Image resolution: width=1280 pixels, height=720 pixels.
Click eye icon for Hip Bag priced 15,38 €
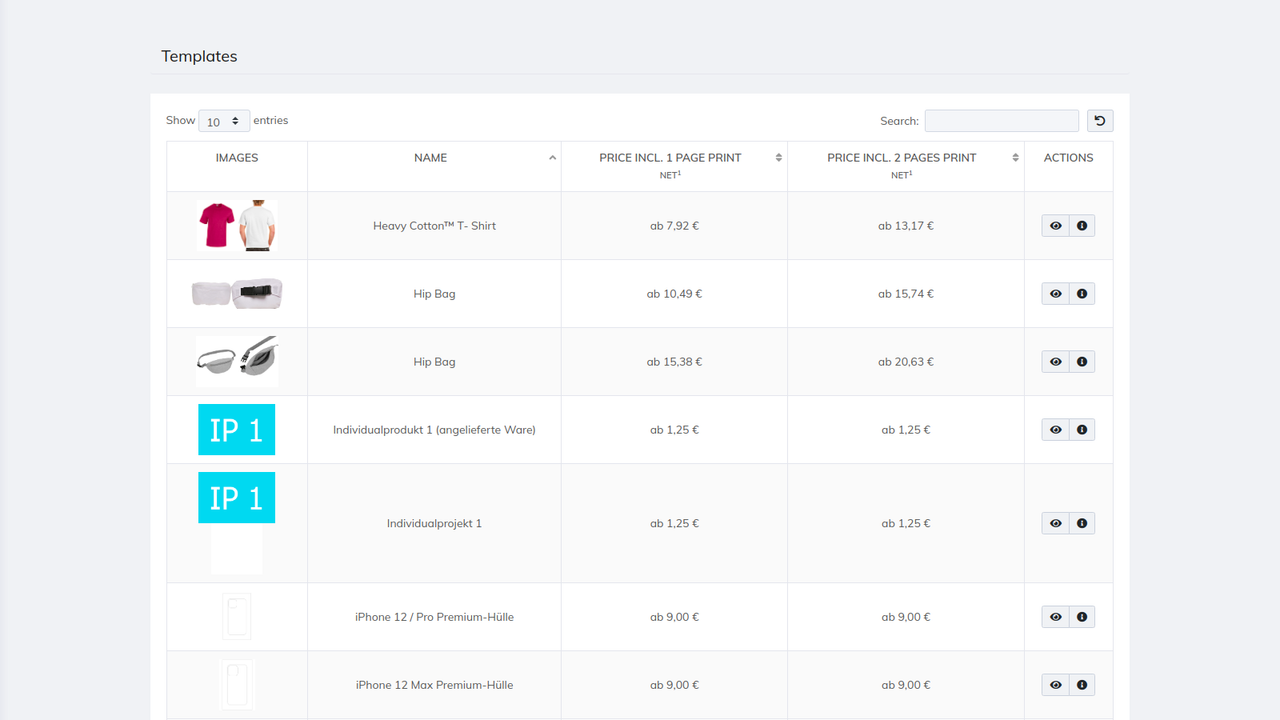(1055, 362)
